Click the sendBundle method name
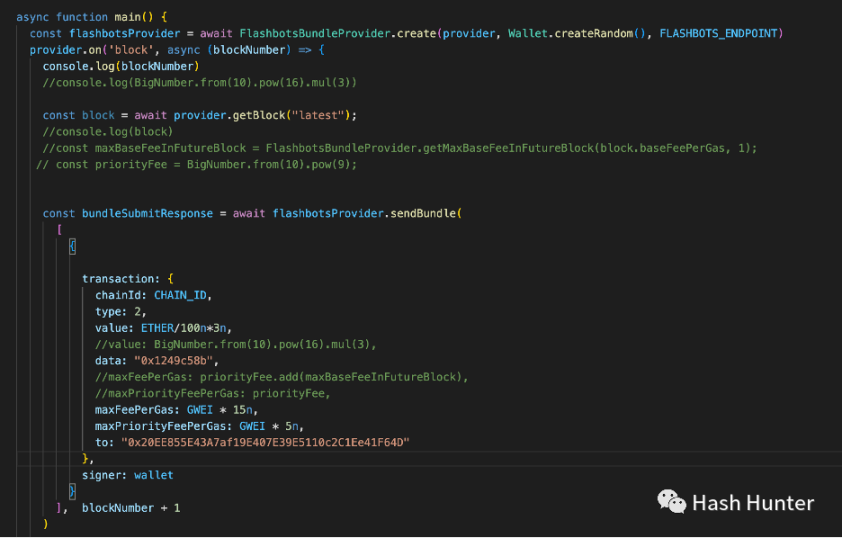 423,213
